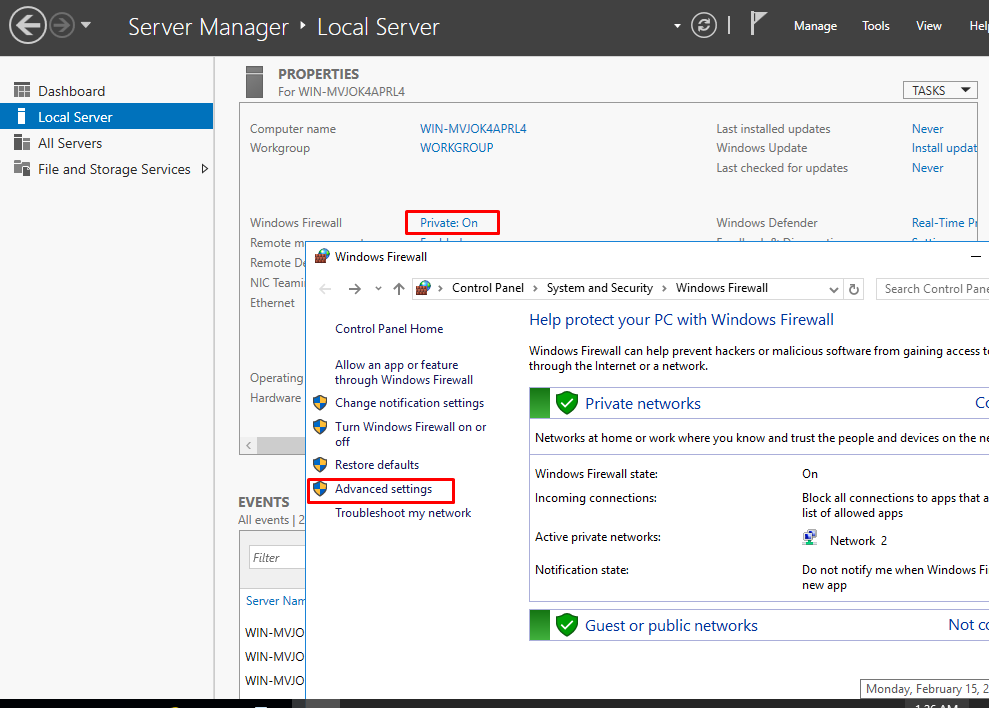
Task: Expand Guest or public networks section
Action: click(x=759, y=625)
